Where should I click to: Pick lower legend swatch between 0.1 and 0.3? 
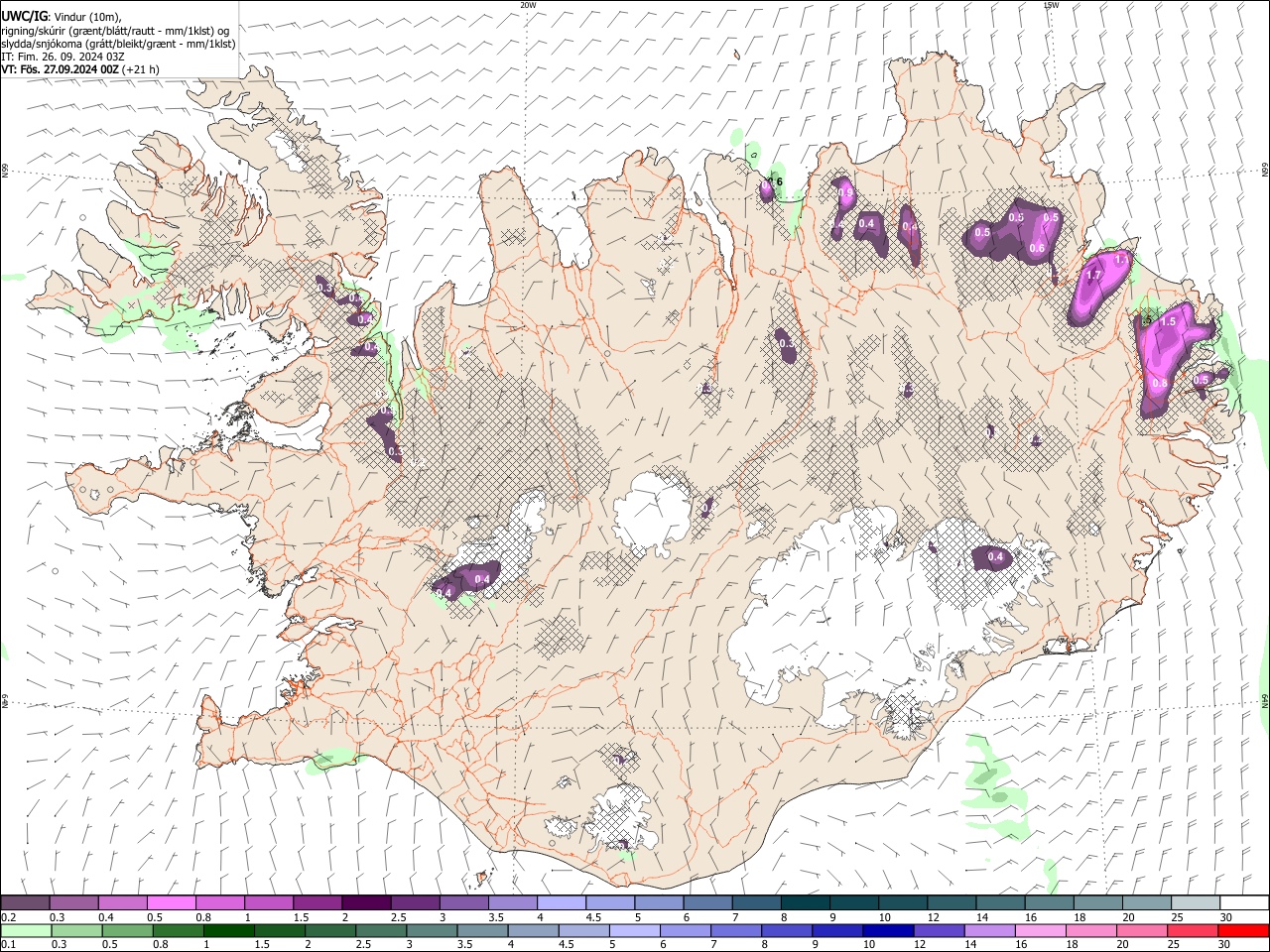coord(26,931)
